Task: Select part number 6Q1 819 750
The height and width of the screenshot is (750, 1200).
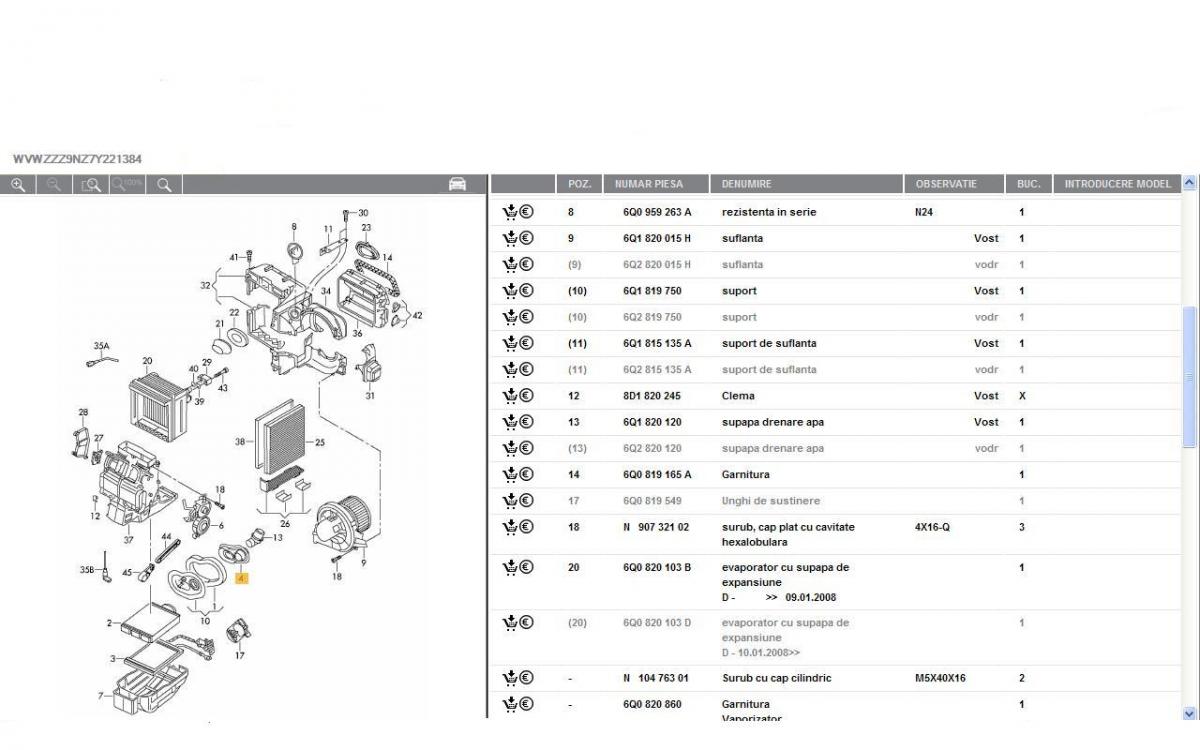Action: click(652, 291)
